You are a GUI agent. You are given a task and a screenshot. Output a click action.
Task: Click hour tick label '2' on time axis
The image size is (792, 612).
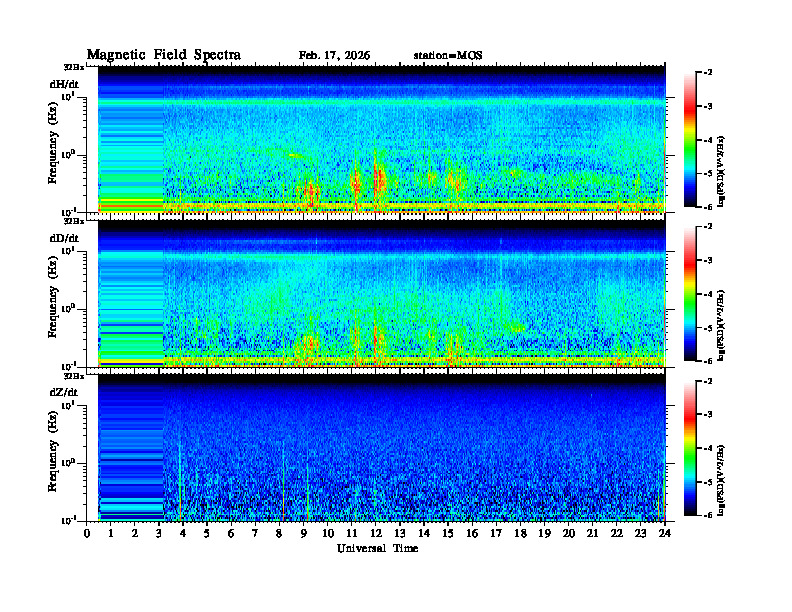[x=134, y=534]
